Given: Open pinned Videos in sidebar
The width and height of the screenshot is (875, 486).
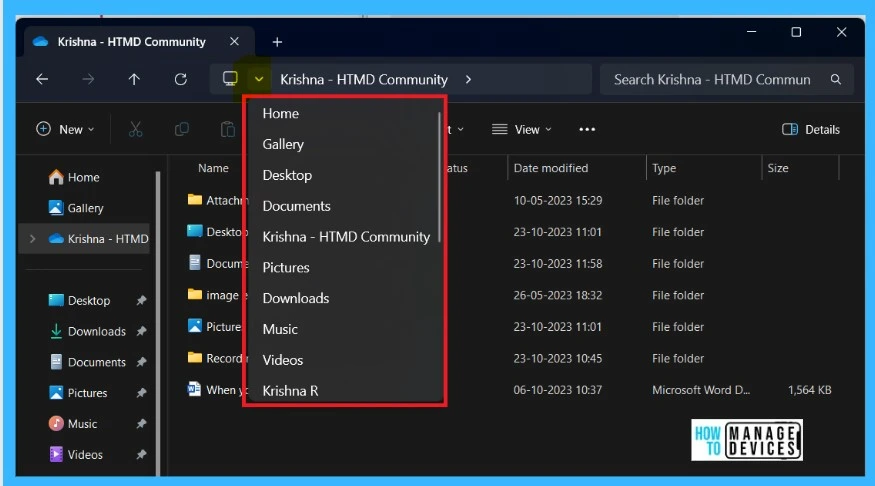Looking at the screenshot, I should (76, 454).
